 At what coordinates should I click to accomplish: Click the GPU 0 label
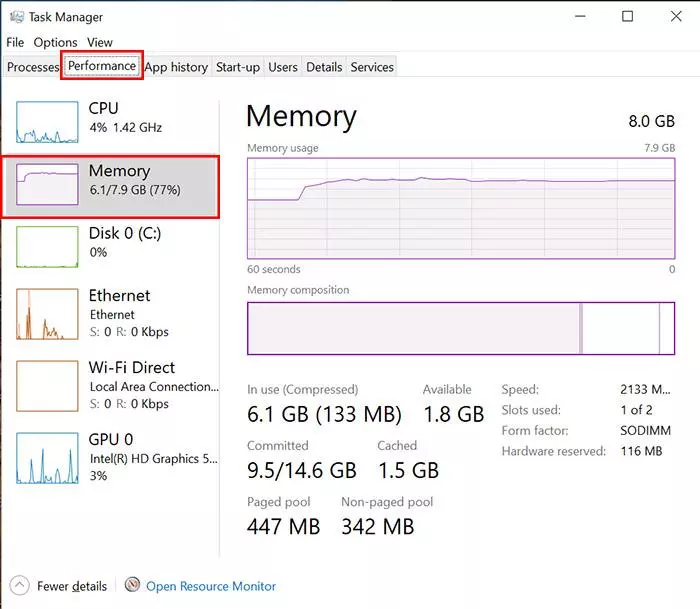111,439
